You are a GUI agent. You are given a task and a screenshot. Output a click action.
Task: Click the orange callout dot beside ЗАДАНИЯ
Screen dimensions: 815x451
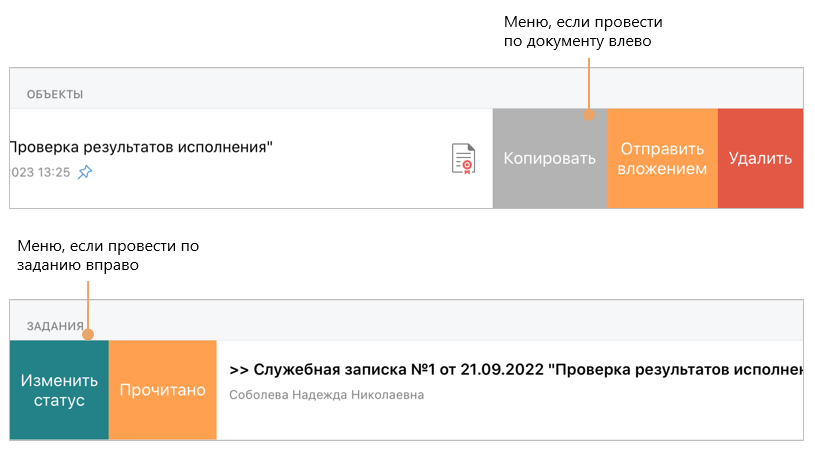(90, 334)
